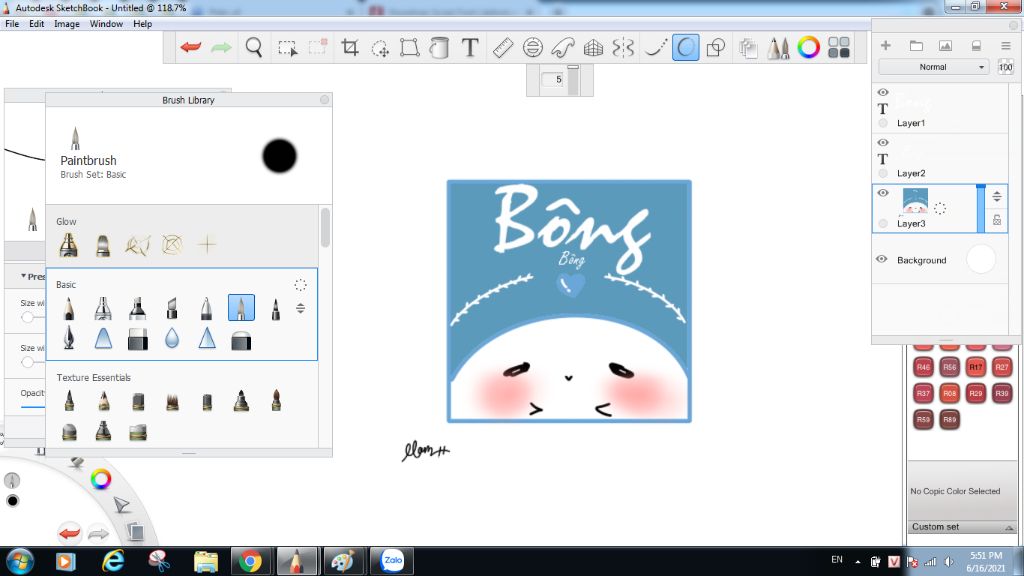Select the Pencil brush in Basic set

(x=69, y=308)
